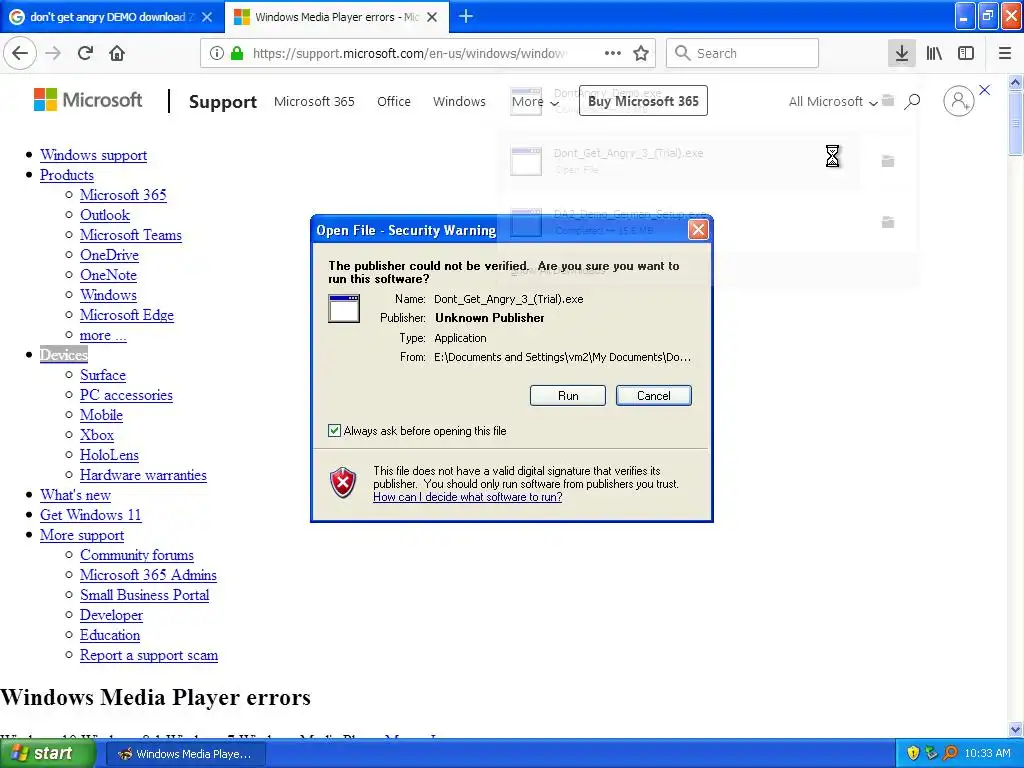Open the Hardware warranties link
This screenshot has width=1024, height=768.
tap(143, 475)
